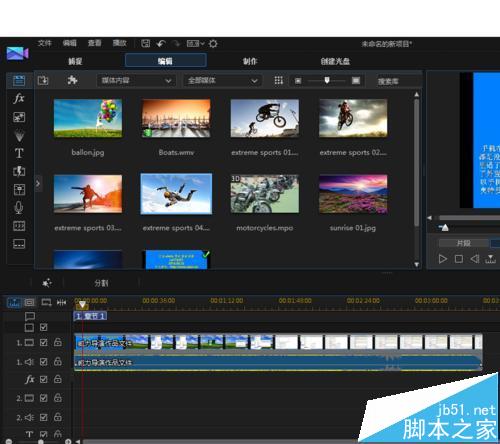Lock audio track 2
Screen dimensions: 500x444
click(x=58, y=417)
